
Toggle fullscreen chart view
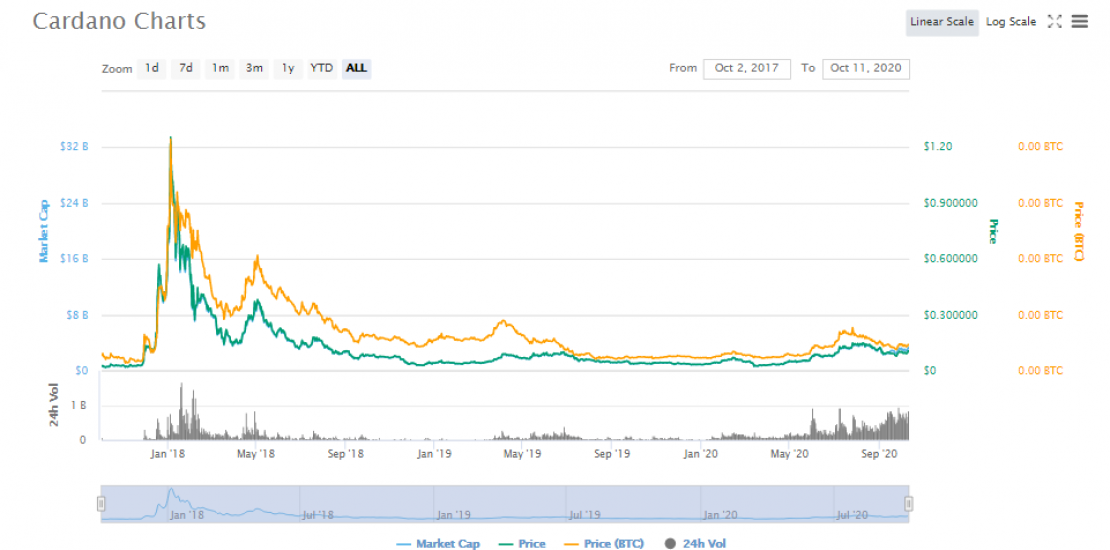click(1054, 21)
